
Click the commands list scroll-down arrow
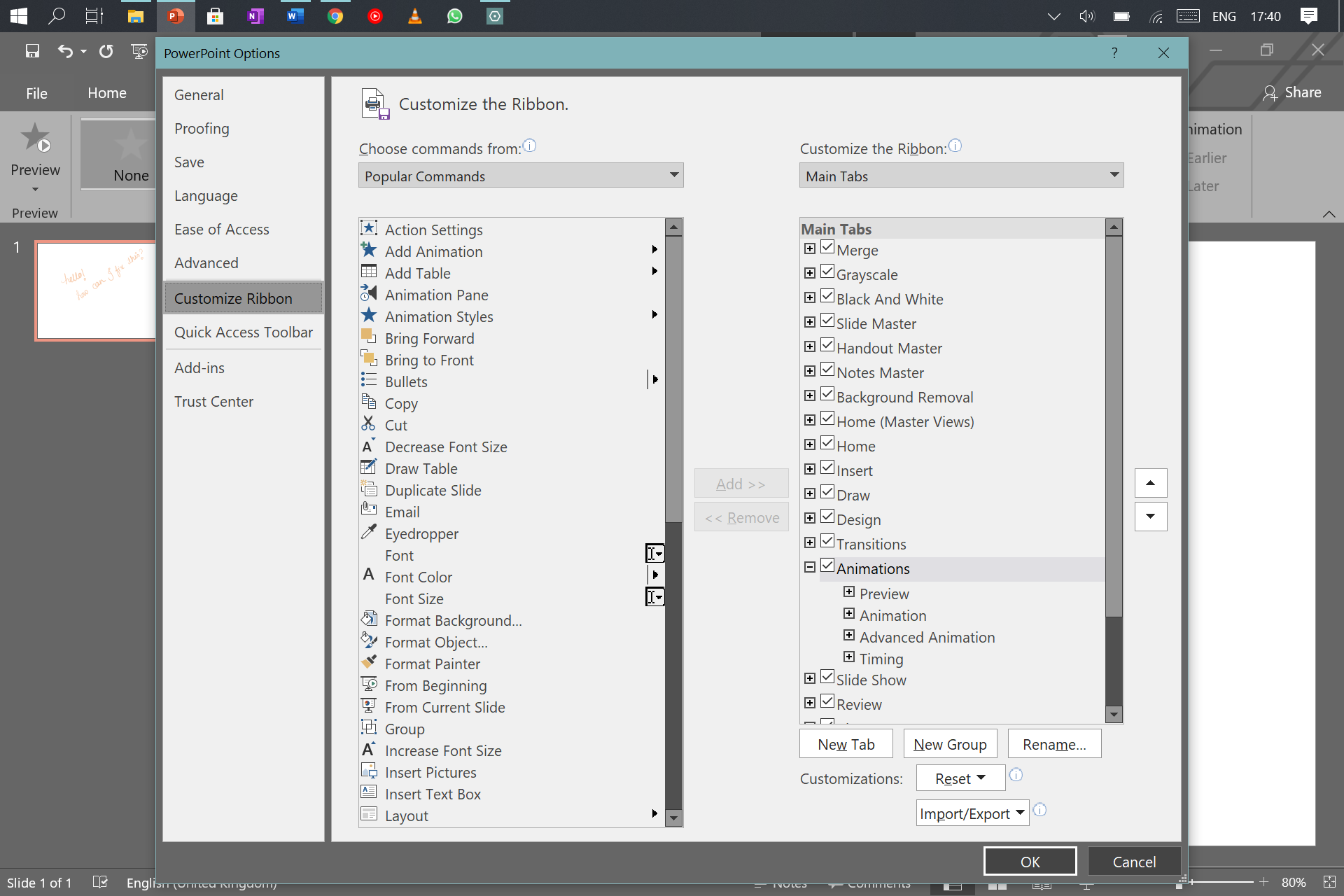pos(673,818)
